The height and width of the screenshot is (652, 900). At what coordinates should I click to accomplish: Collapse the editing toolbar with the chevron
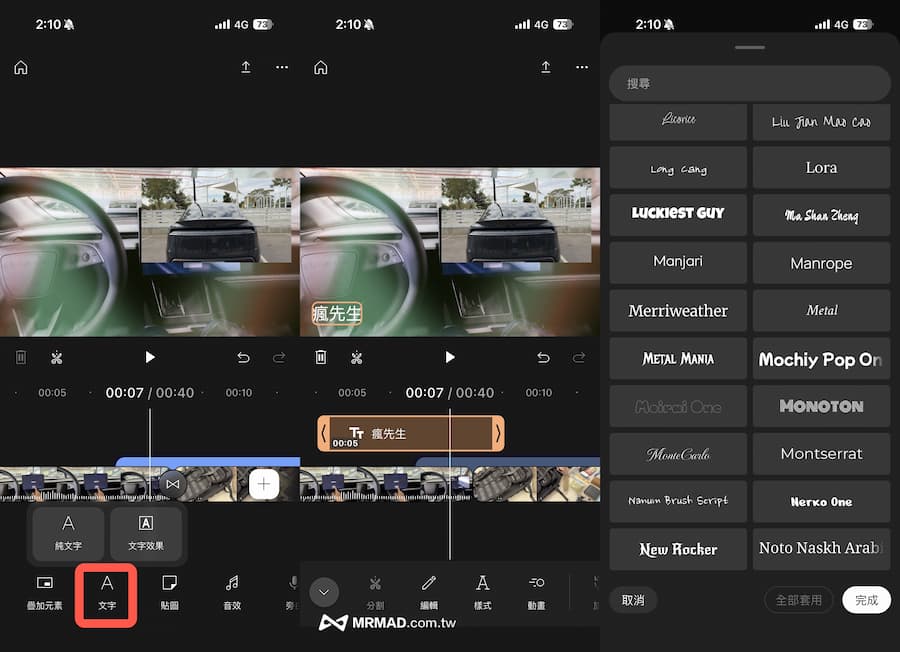[x=324, y=592]
